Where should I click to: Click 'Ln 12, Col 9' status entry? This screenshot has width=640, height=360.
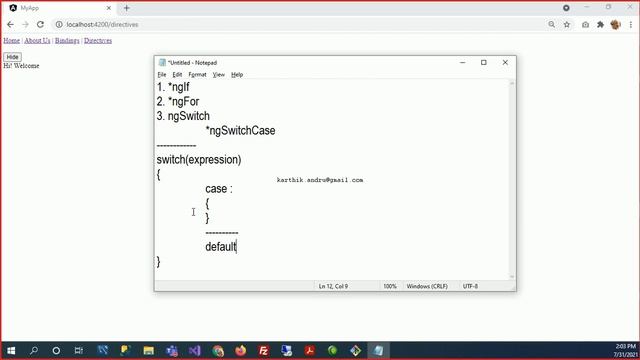click(x=333, y=287)
